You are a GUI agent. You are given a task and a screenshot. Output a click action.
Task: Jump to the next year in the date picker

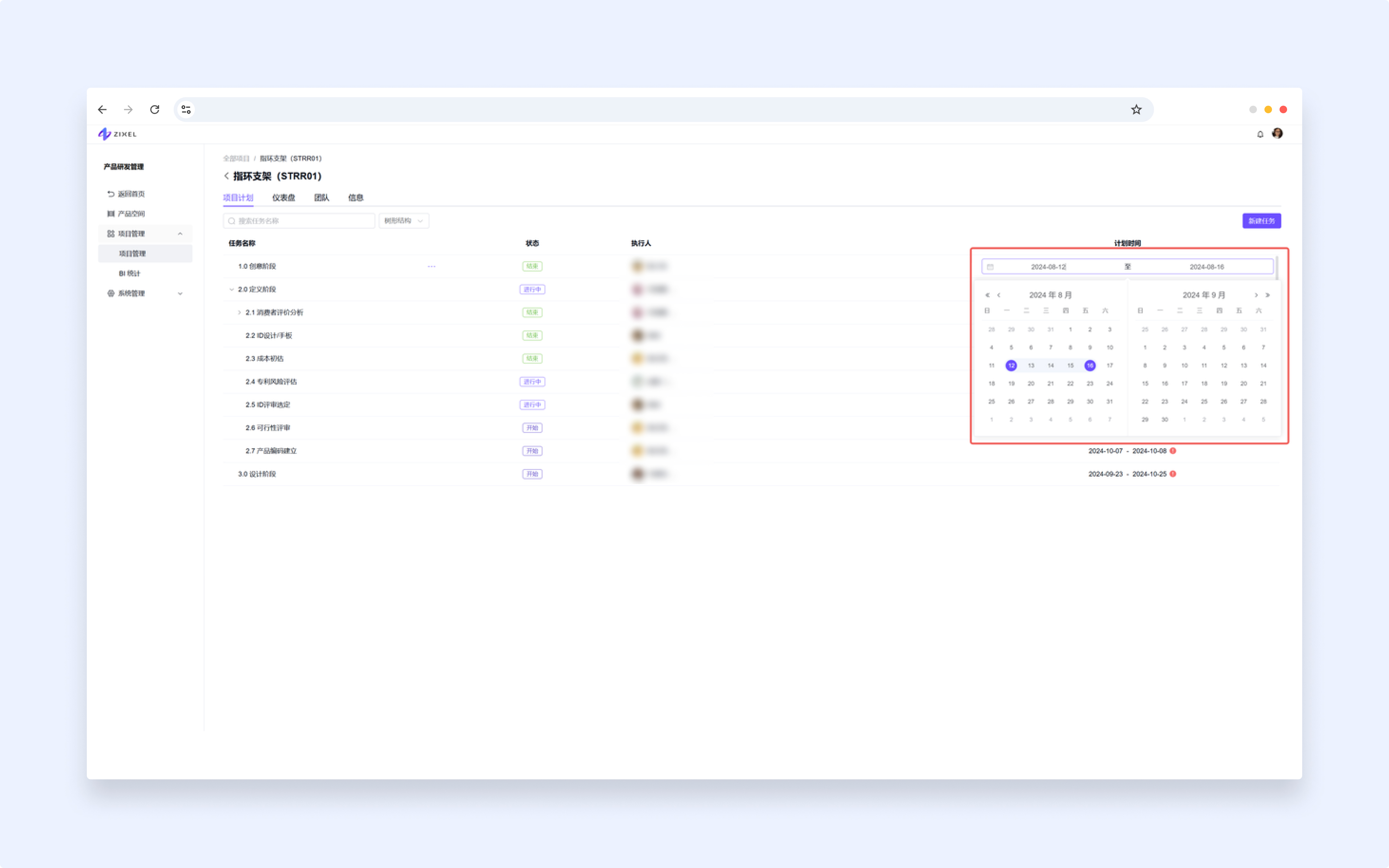(1267, 295)
